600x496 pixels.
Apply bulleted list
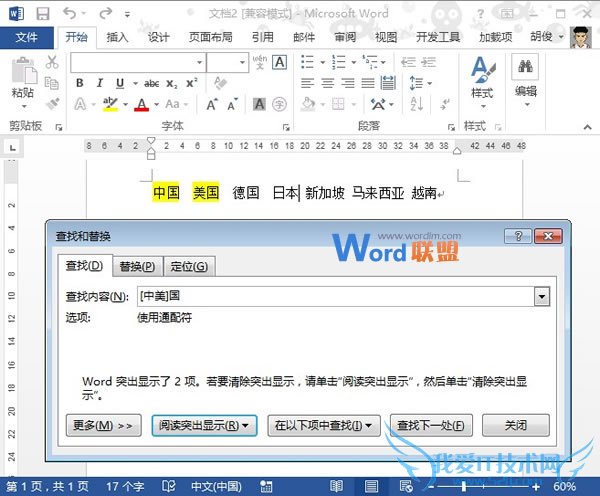307,62
